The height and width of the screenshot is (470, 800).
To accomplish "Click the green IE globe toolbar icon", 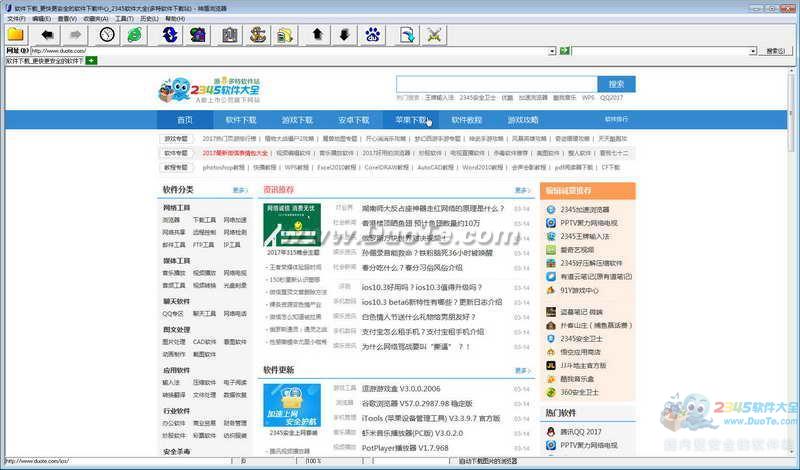I will tap(135, 35).
